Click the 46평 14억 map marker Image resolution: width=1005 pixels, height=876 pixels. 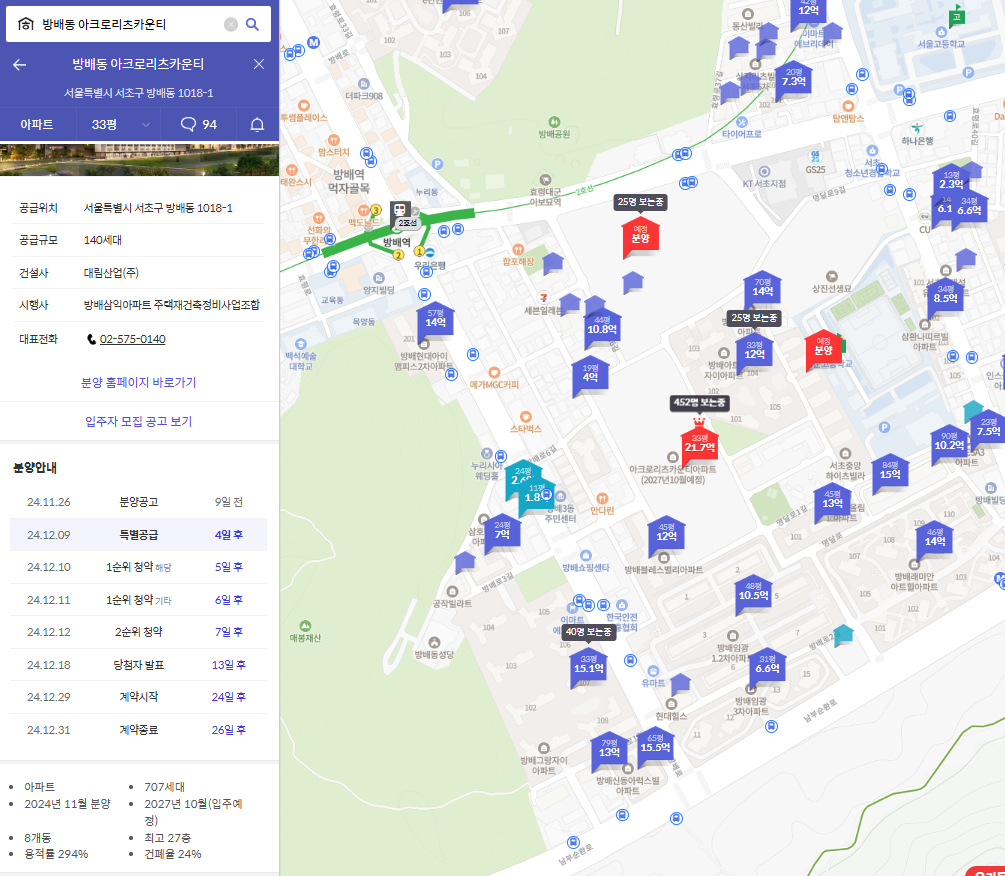[934, 538]
